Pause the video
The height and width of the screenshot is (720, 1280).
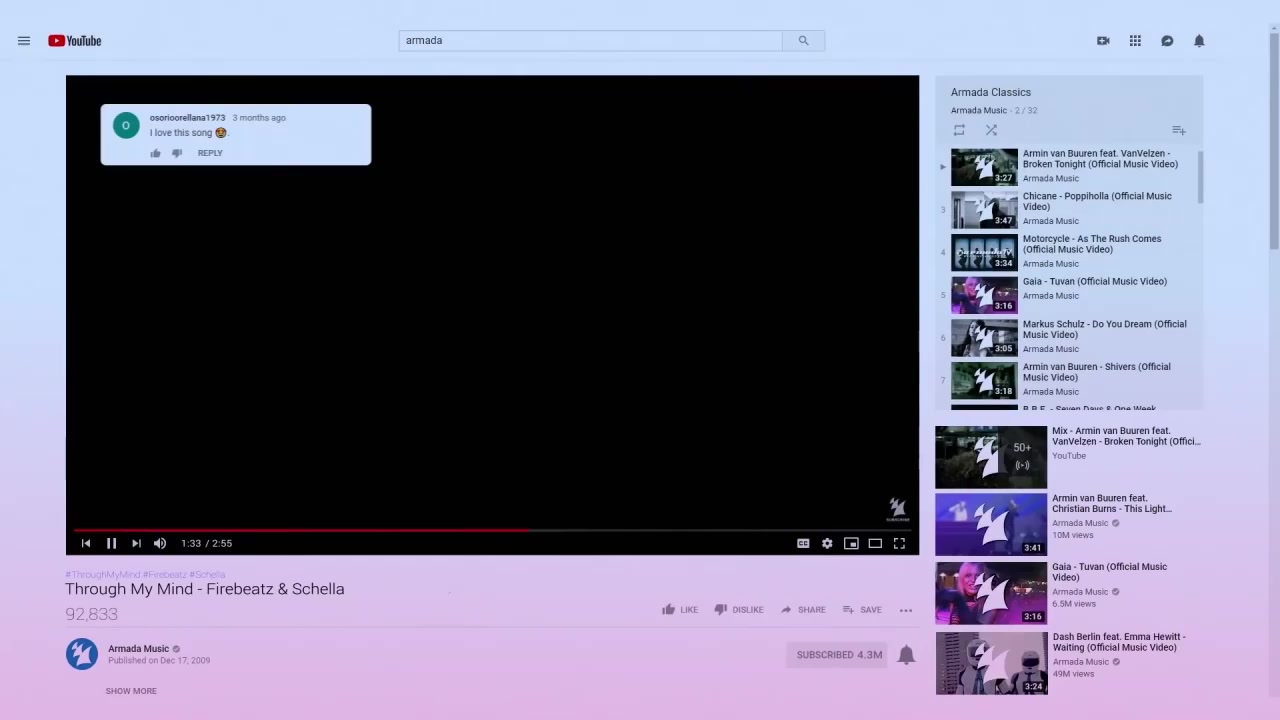[111, 543]
